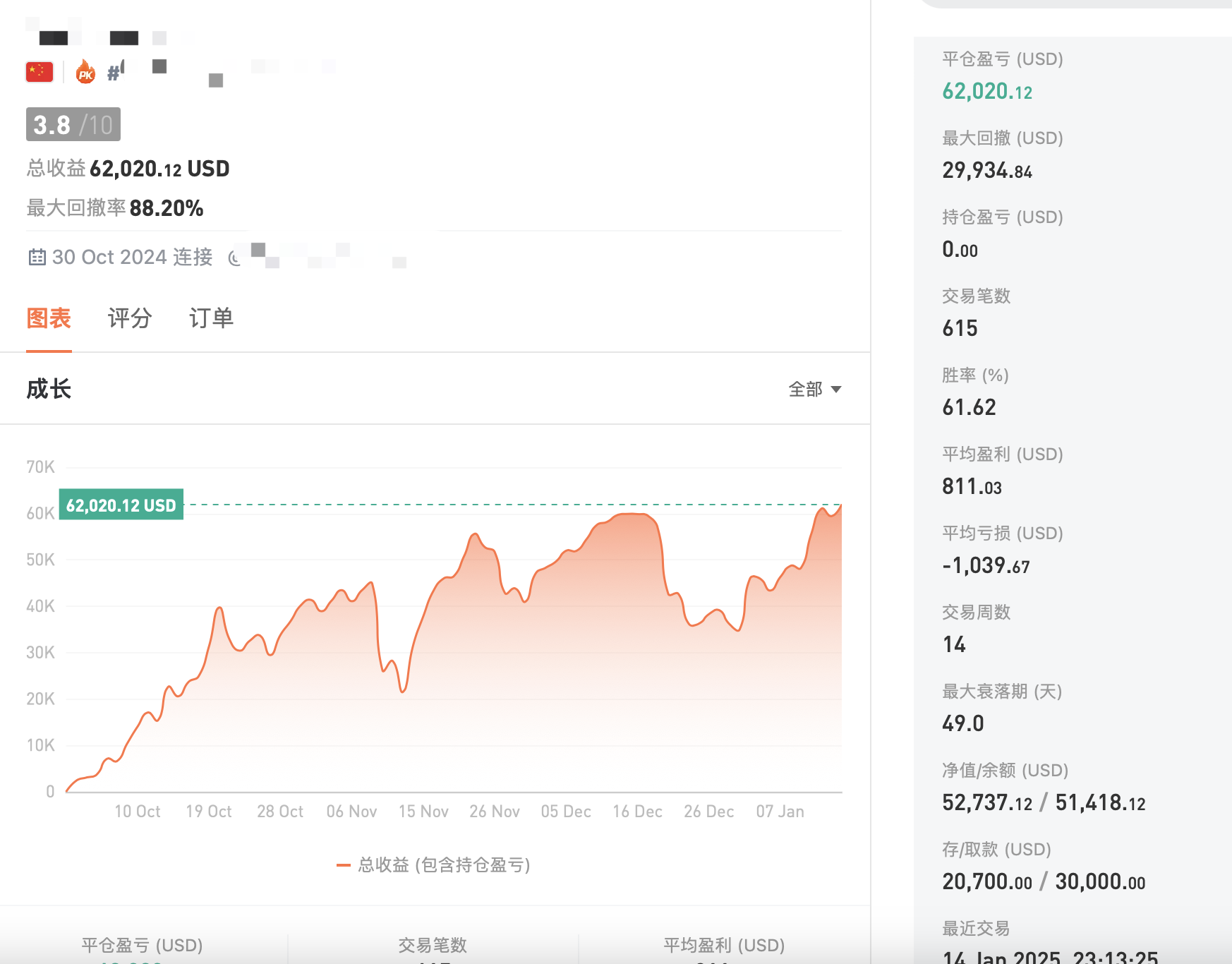Click the bottom 平仓盈亏 (USD) column header

click(x=142, y=945)
